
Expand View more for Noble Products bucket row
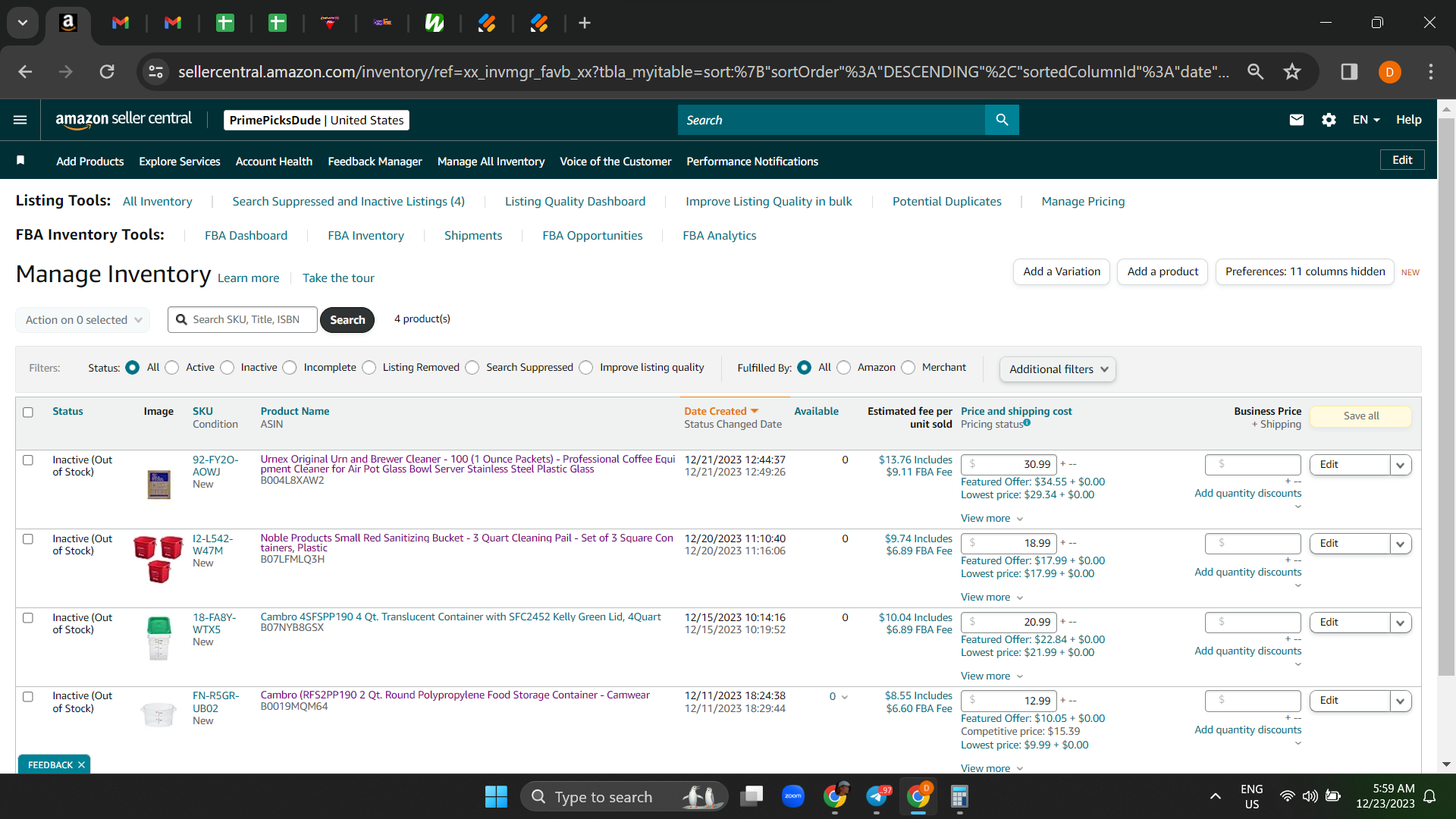[992, 598]
